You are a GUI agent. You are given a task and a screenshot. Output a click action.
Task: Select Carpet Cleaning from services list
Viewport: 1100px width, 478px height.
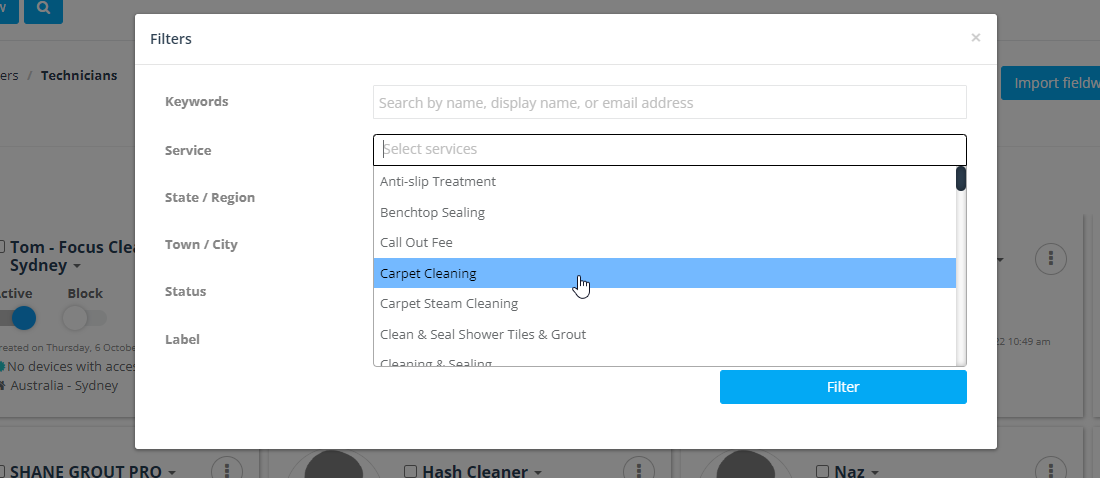point(664,273)
